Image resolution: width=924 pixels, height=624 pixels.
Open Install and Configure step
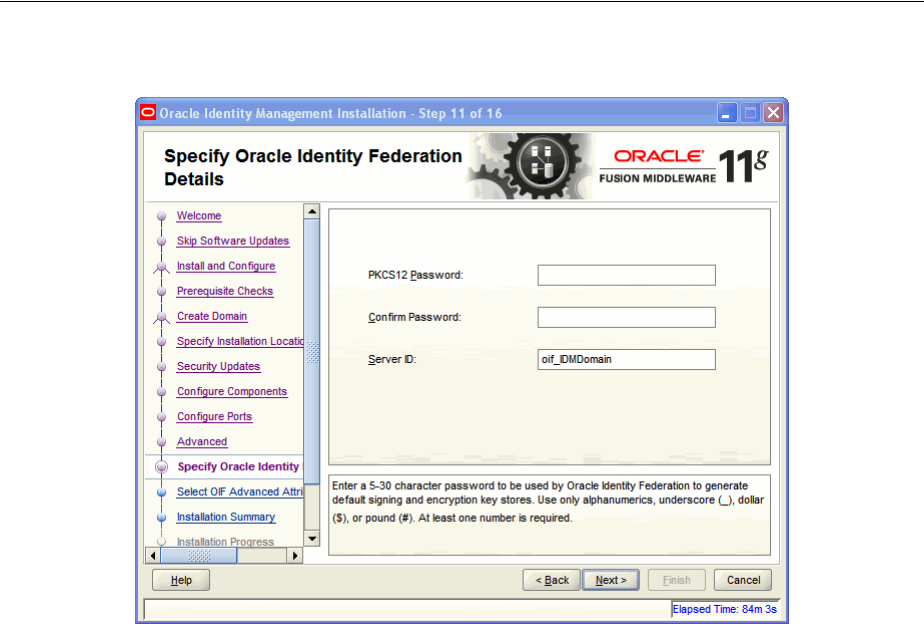pyautogui.click(x=226, y=266)
